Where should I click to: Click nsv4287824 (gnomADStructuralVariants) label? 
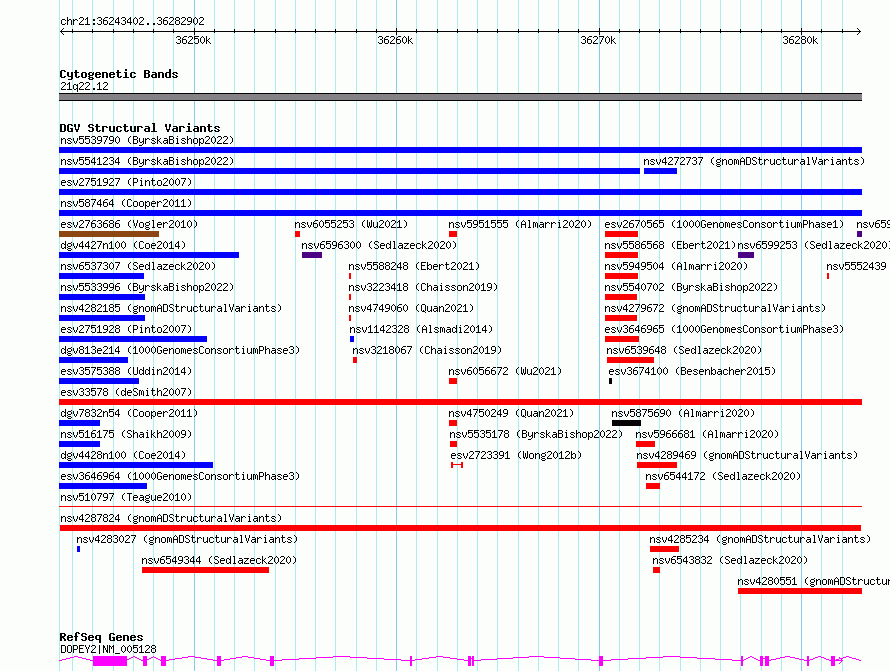(171, 518)
